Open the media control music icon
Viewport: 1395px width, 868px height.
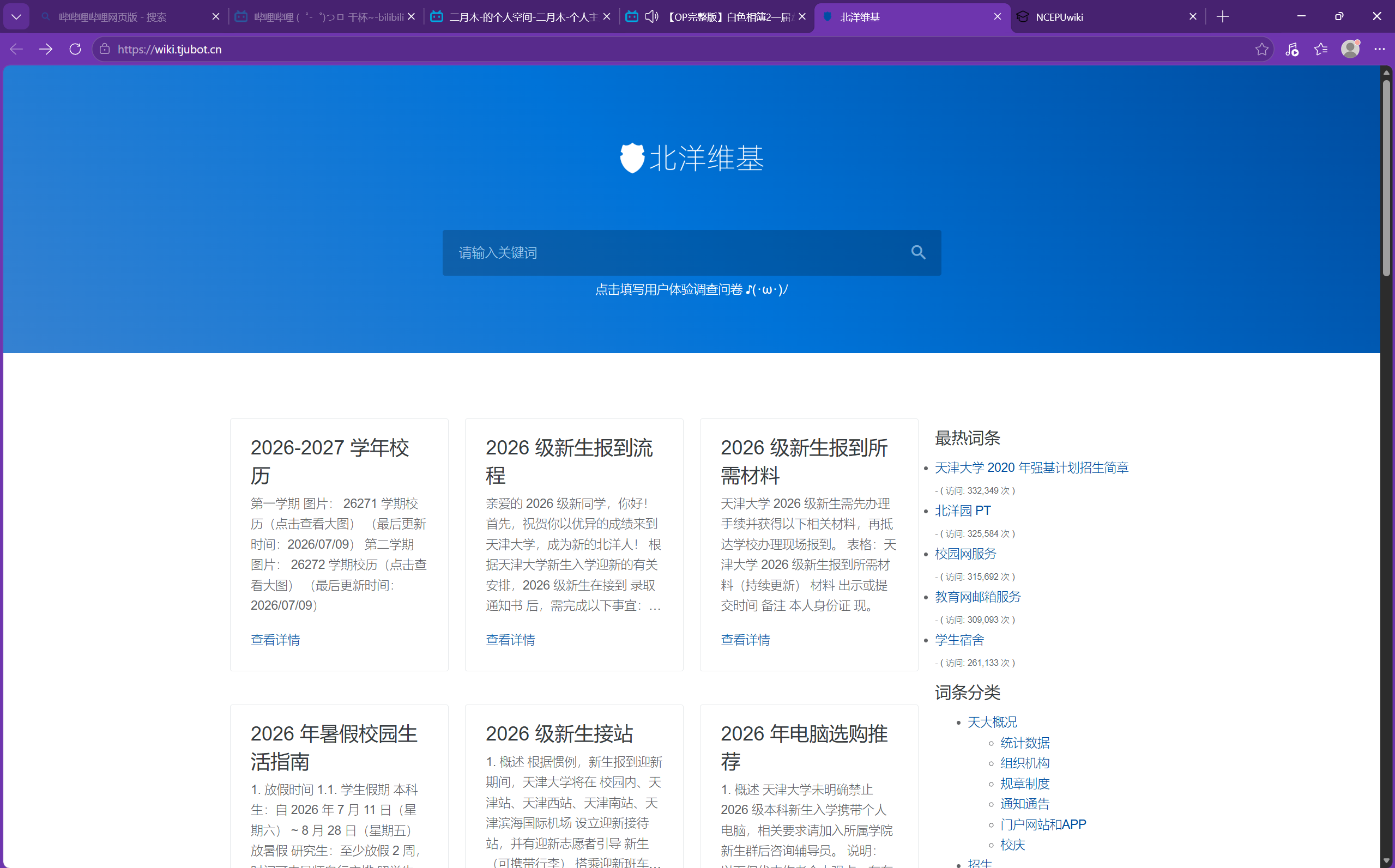[x=1291, y=50]
